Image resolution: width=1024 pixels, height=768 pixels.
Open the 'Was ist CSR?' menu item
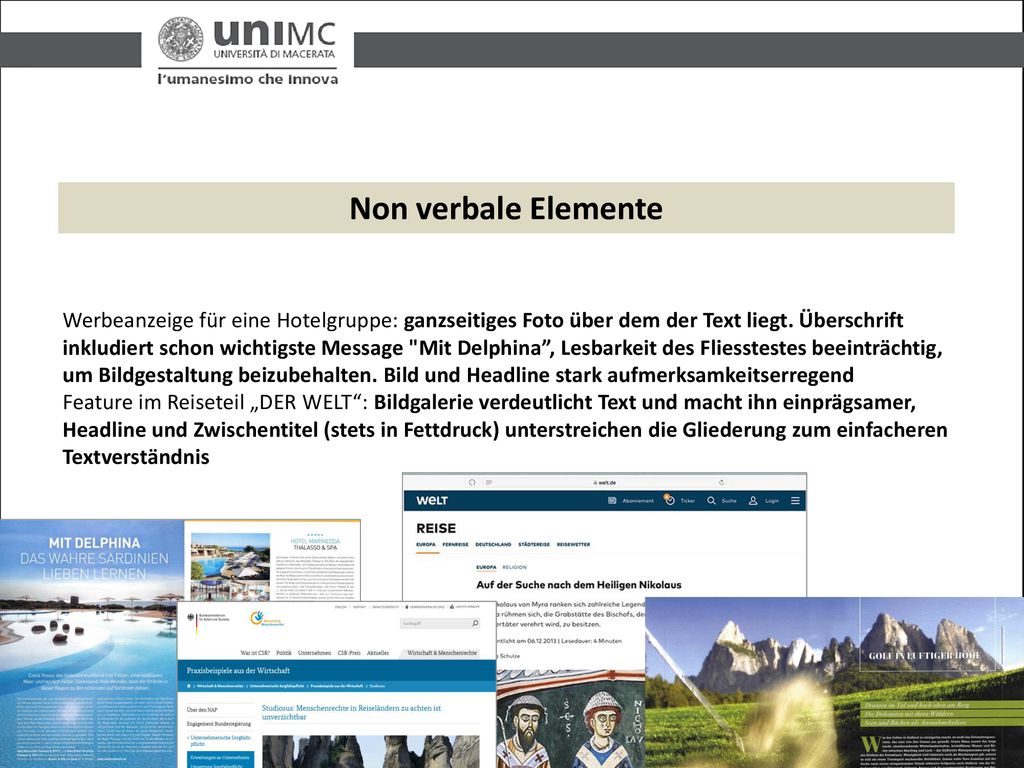tap(255, 653)
